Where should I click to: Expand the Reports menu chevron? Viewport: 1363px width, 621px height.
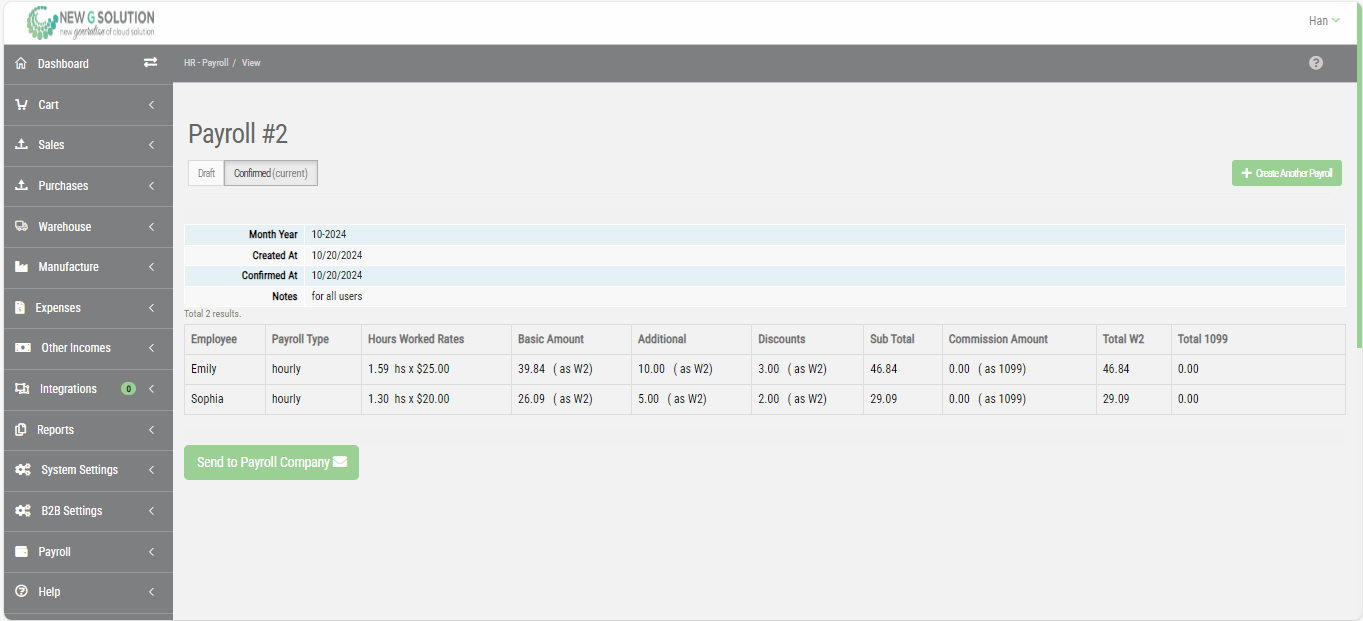(x=151, y=430)
